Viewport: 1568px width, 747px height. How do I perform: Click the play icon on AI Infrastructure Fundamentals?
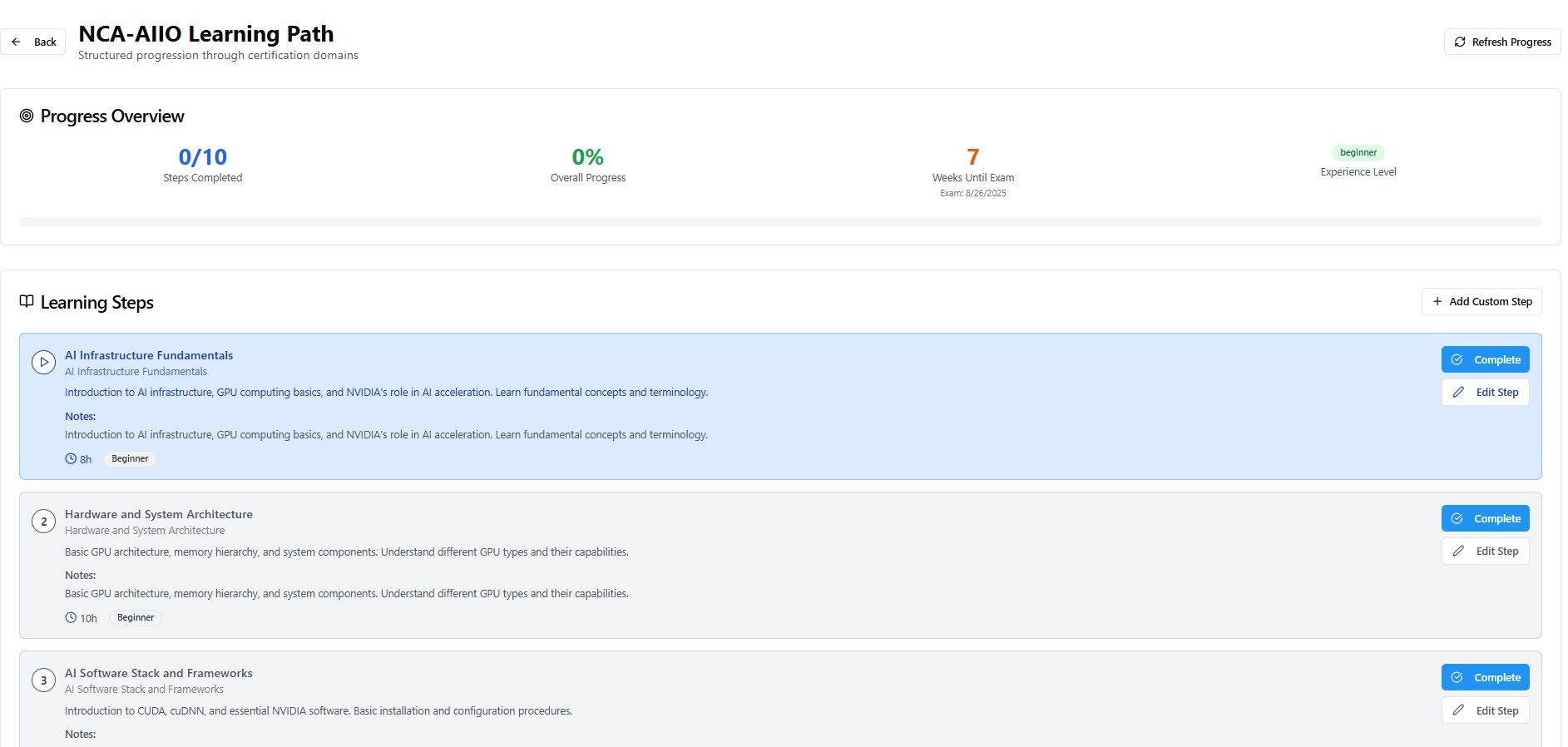point(43,363)
